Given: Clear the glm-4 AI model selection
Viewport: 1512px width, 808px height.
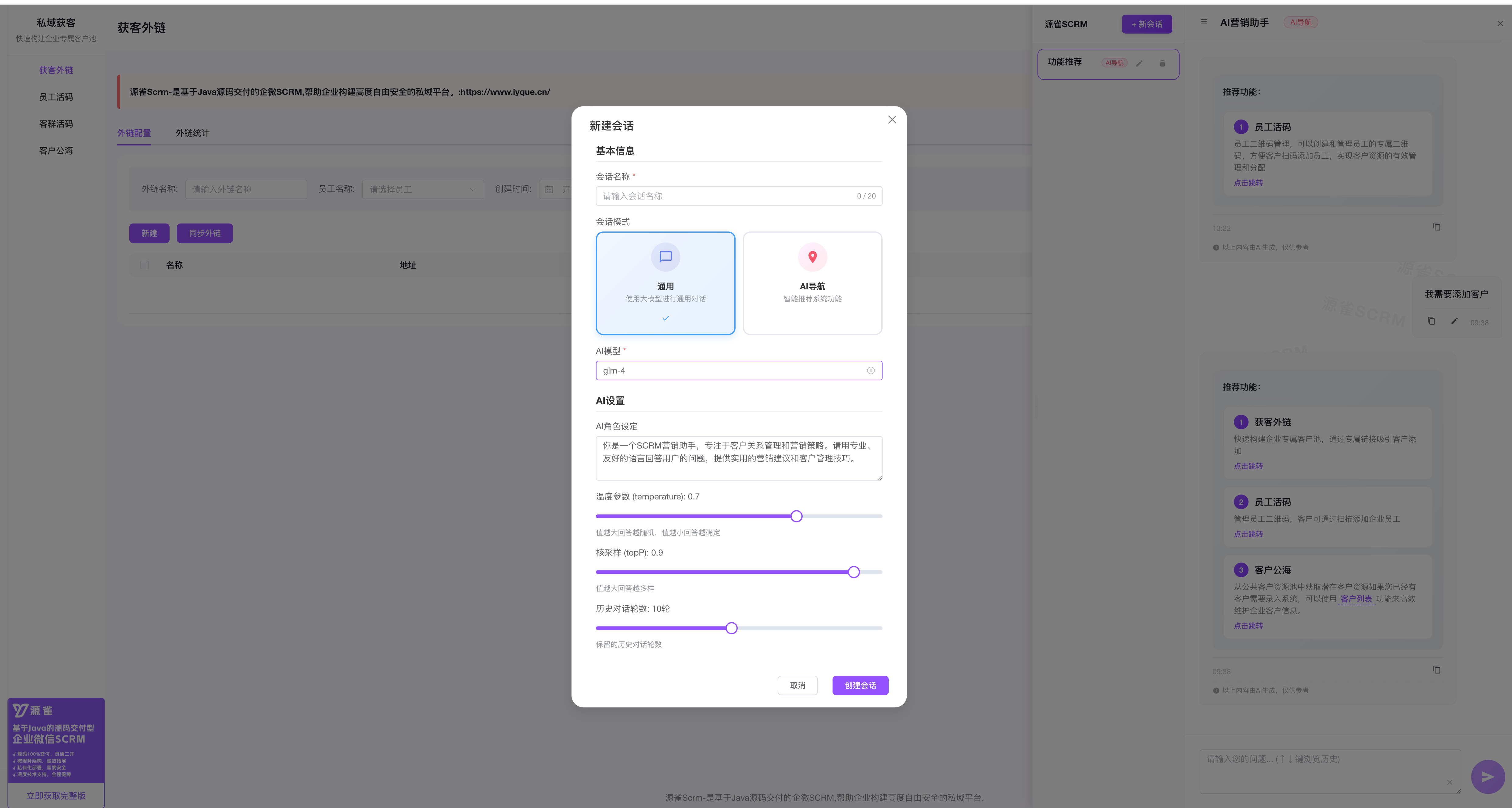Looking at the screenshot, I should click(x=870, y=371).
